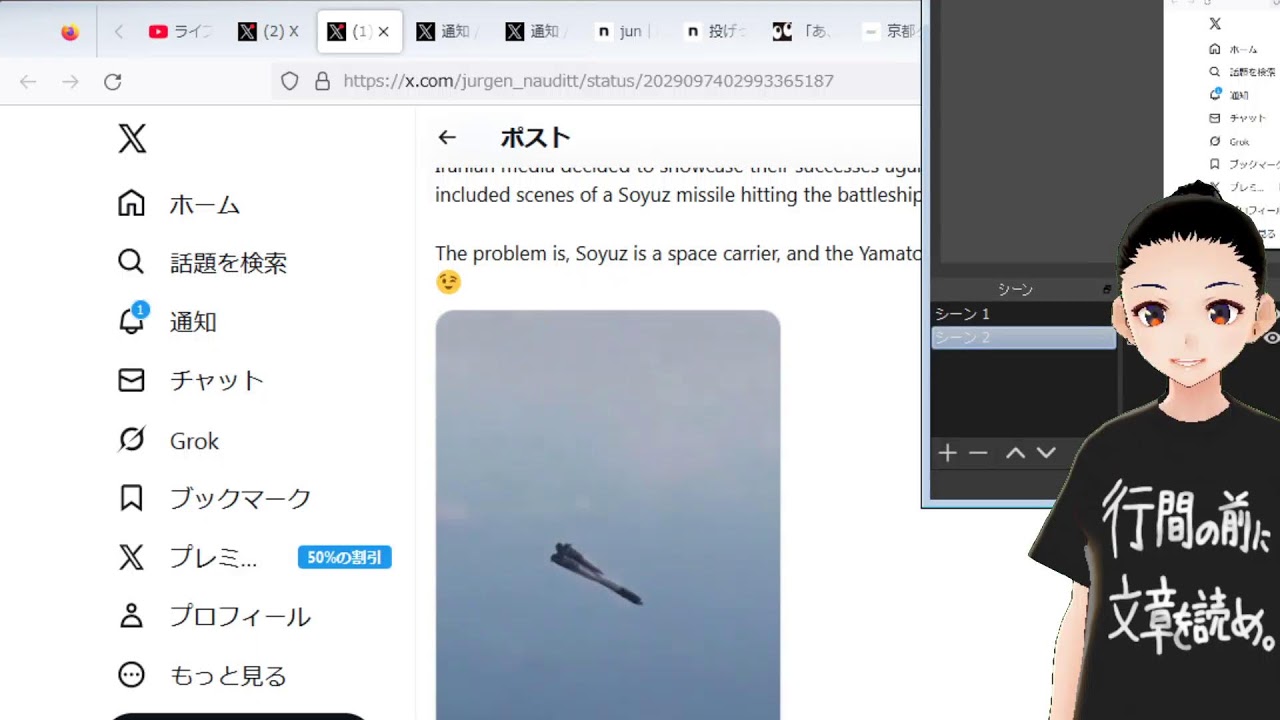Click the browser back arrow button
The image size is (1280, 720).
28,82
